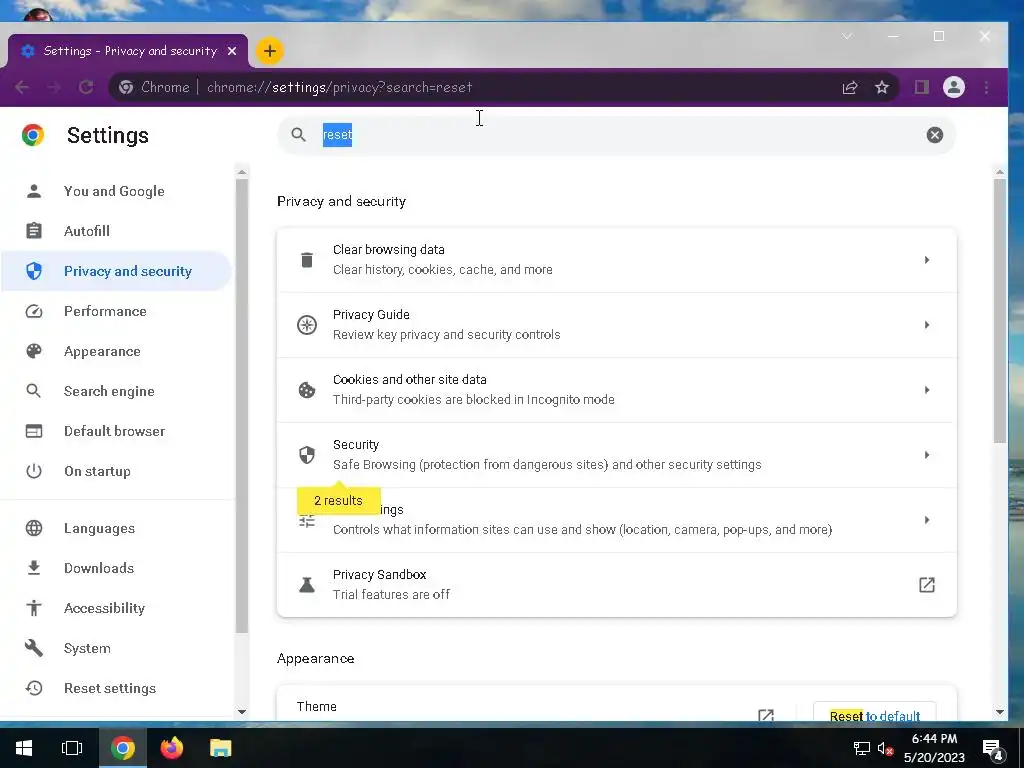Click the Chrome logo beside Settings title
The height and width of the screenshot is (768, 1024).
33,135
